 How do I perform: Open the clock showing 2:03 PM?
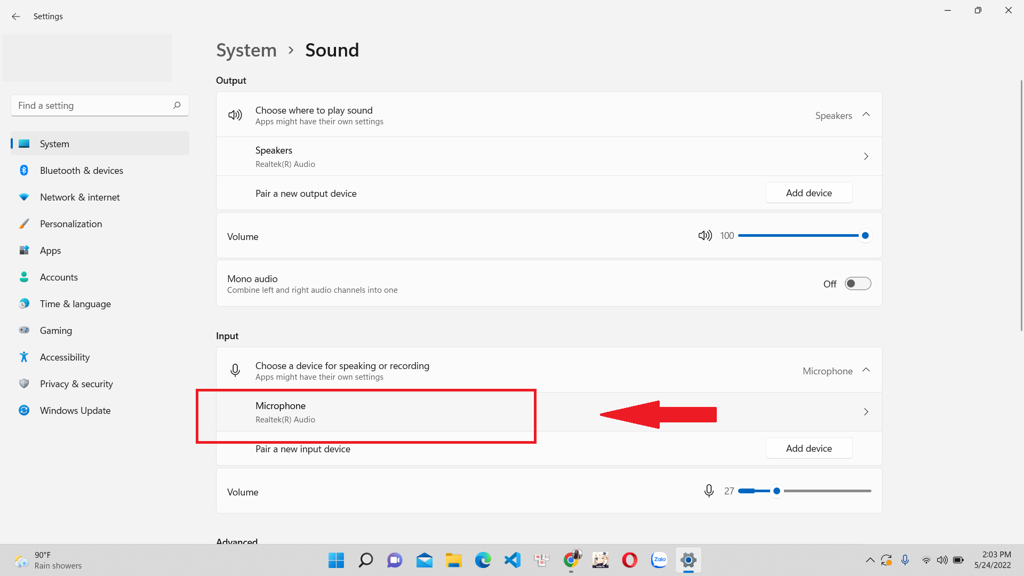pos(992,560)
